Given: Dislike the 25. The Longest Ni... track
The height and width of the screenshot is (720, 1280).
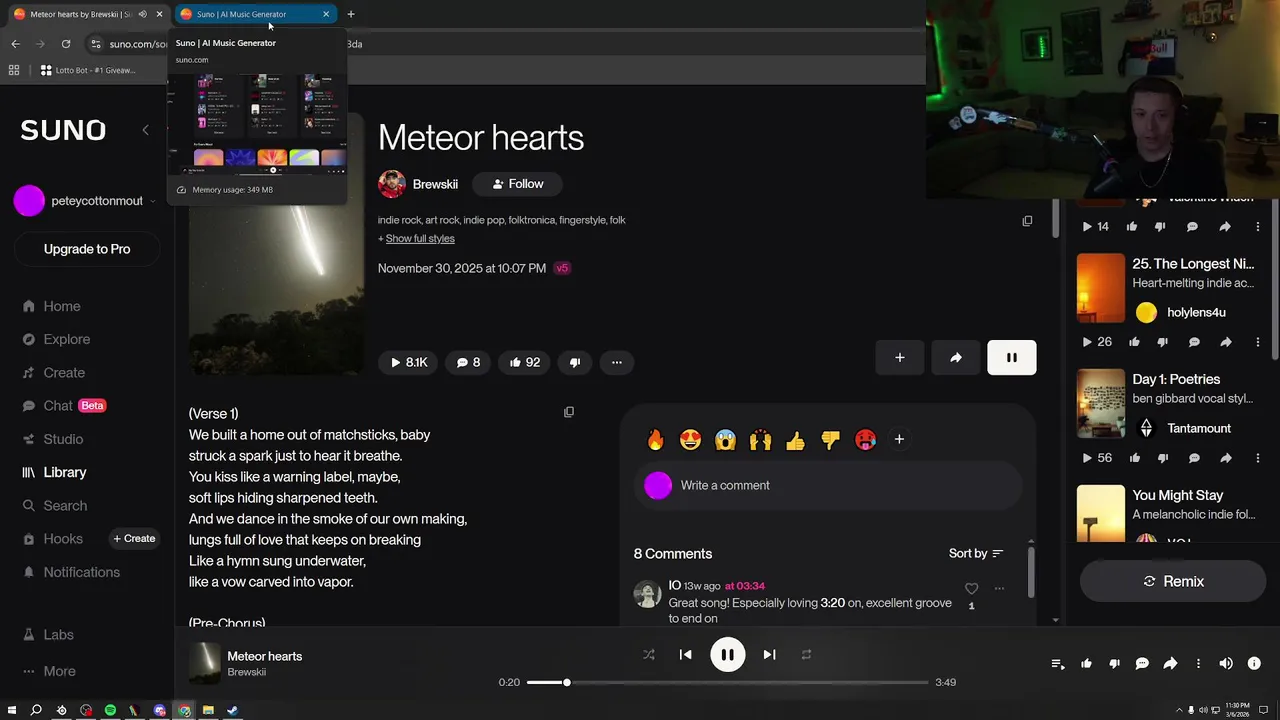Looking at the screenshot, I should [1162, 342].
